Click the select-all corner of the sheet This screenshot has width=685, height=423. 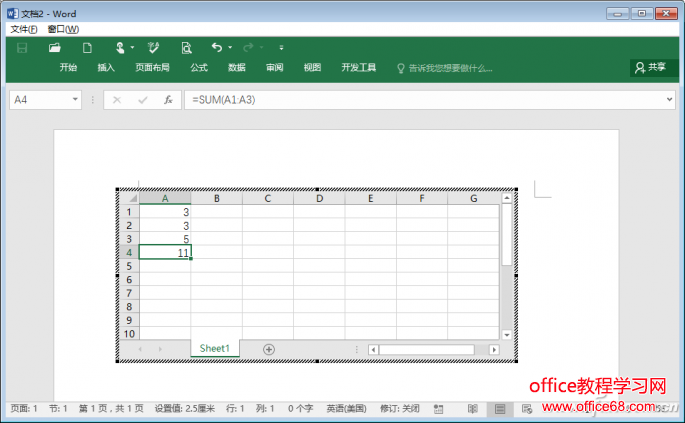(130, 198)
